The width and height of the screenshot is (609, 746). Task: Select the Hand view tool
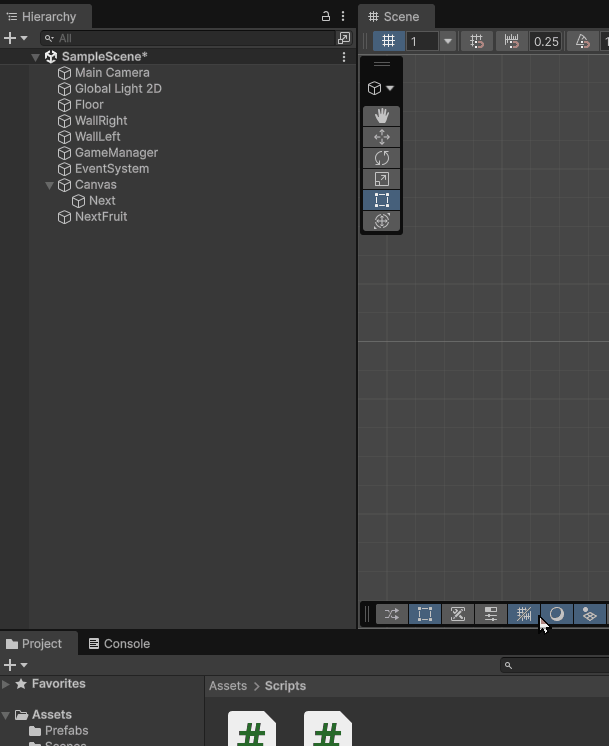point(382,116)
